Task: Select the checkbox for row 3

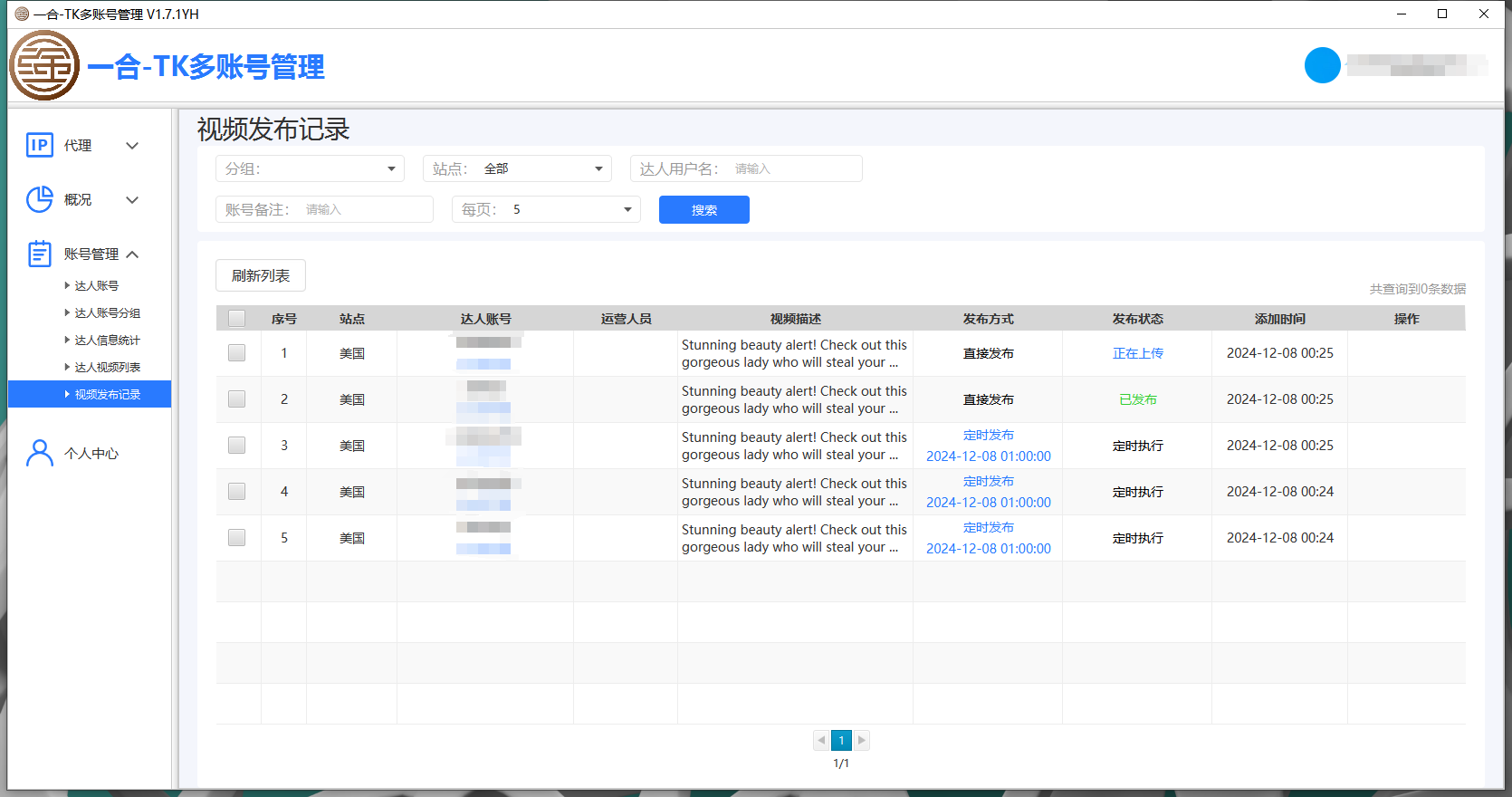Action: (237, 446)
